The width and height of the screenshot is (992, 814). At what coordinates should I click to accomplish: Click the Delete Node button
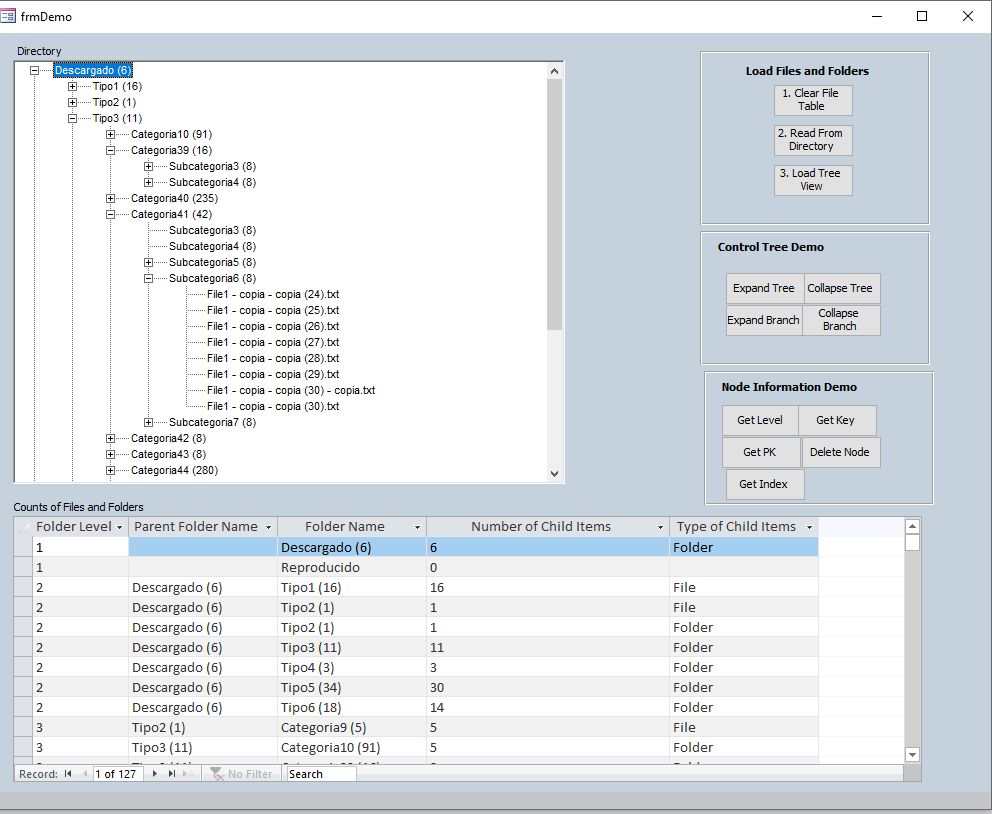[x=840, y=452]
